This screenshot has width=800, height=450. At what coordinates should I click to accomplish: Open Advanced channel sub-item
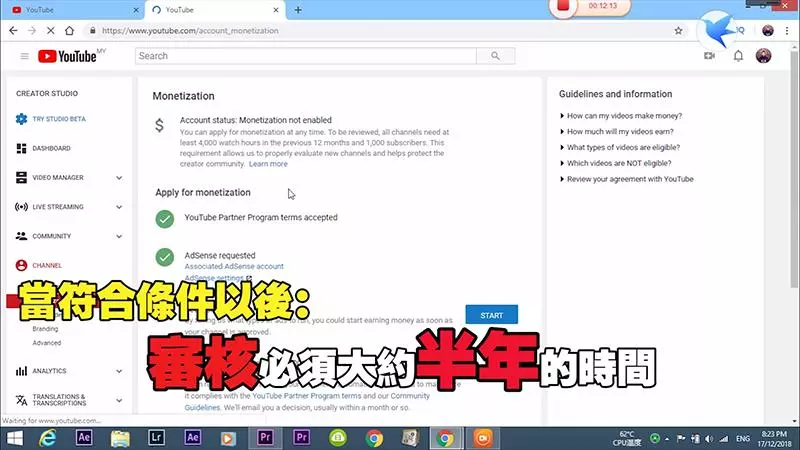[x=47, y=343]
